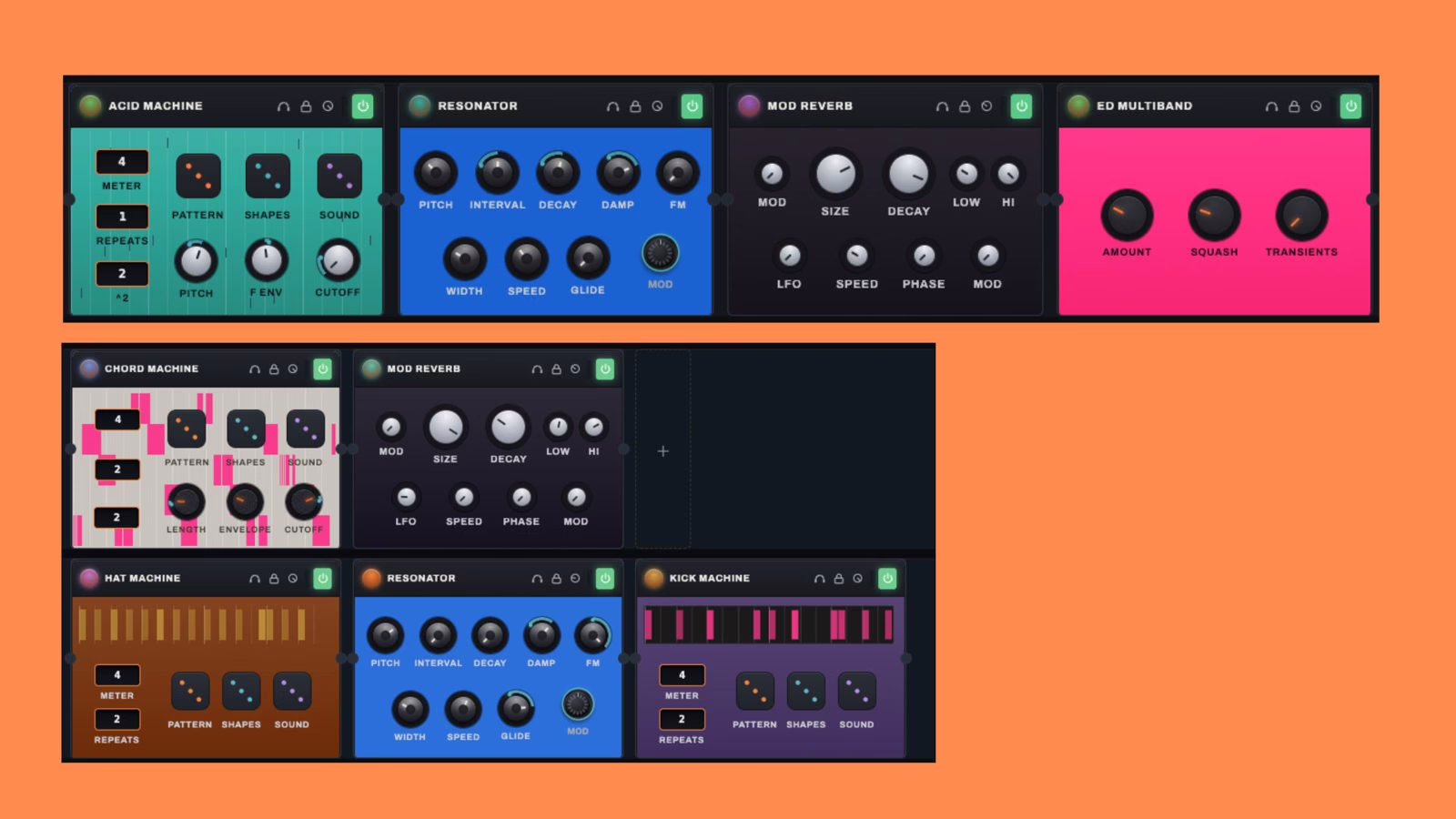1456x819 pixels.
Task: Click the value box showing 4 in Chord Machine
Action: click(117, 420)
